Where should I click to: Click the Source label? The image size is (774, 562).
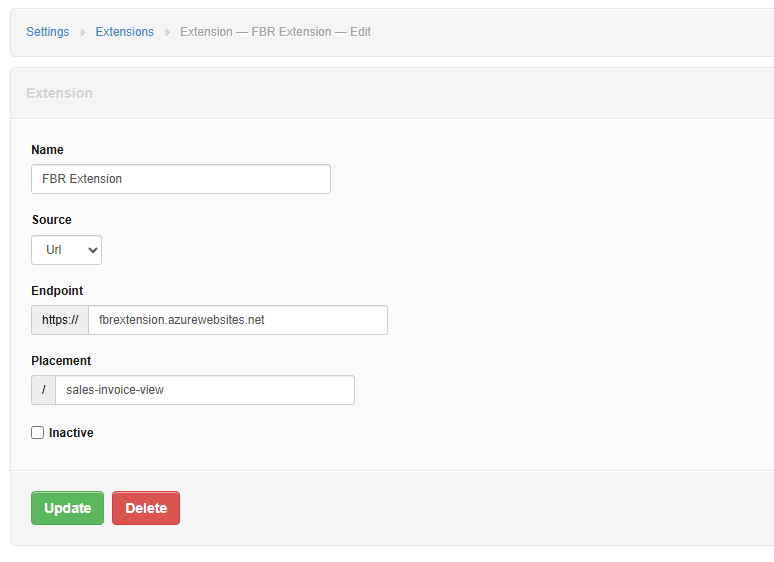coord(52,220)
